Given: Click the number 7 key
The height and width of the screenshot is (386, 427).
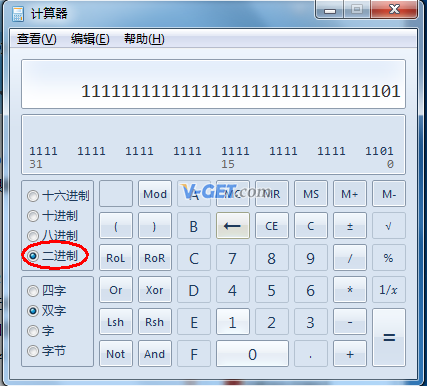Looking at the screenshot, I should pyautogui.click(x=233, y=258).
